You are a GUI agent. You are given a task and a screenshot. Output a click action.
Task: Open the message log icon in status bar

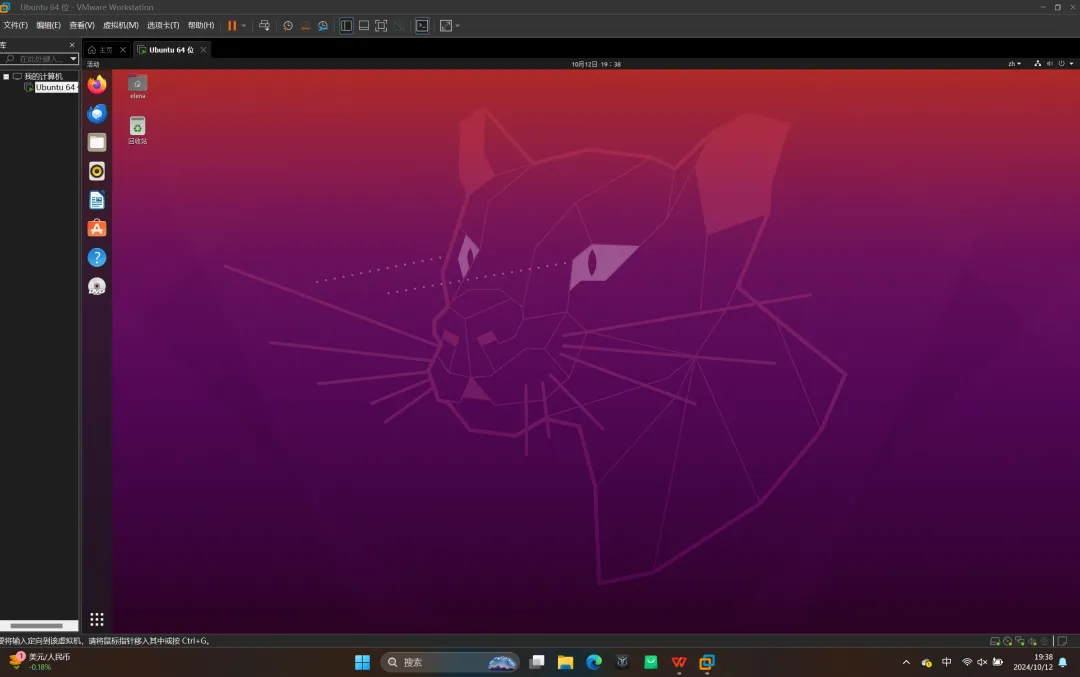1062,641
